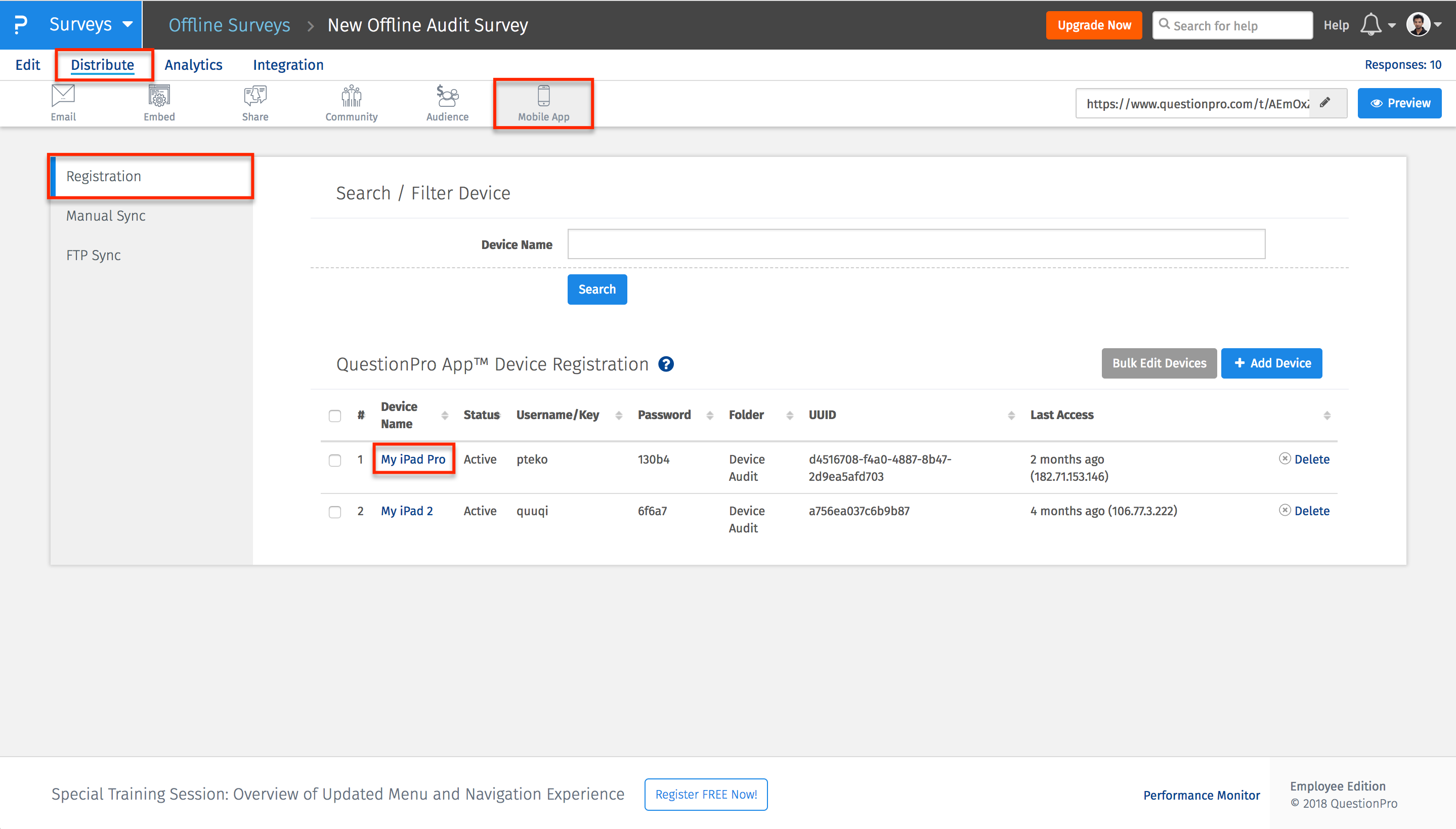The image size is (1456, 829).
Task: Focus the Device Name input field
Action: pos(916,244)
